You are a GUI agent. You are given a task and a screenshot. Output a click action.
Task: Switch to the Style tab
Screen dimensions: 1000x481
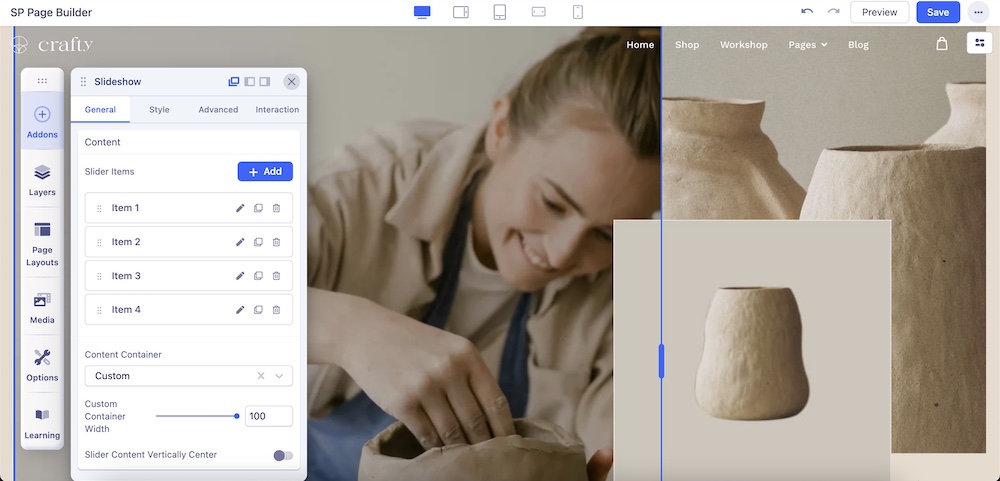tap(159, 109)
